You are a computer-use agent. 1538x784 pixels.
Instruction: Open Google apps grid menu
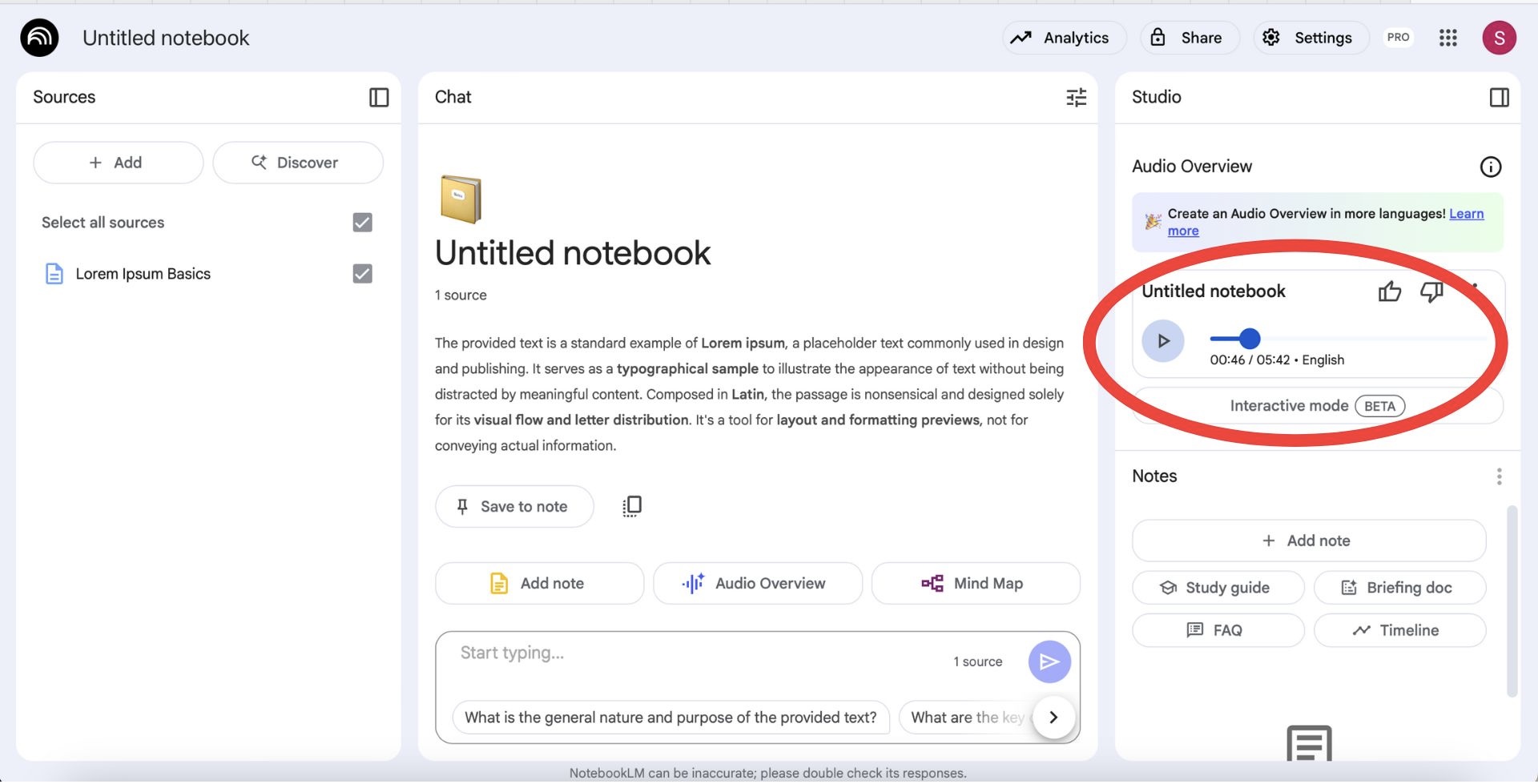pos(1447,38)
